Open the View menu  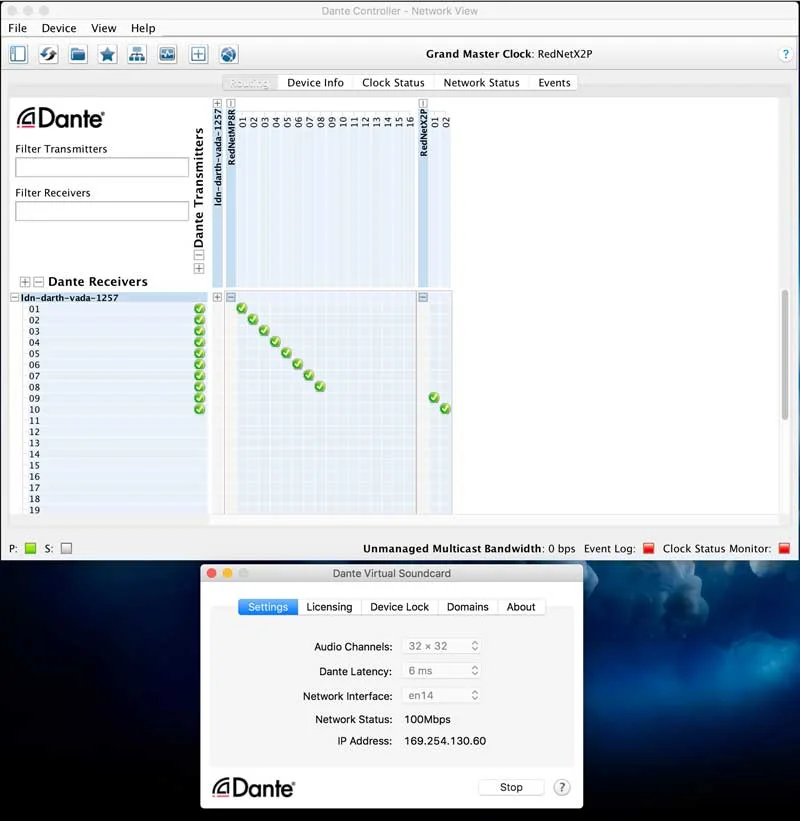pyautogui.click(x=103, y=28)
